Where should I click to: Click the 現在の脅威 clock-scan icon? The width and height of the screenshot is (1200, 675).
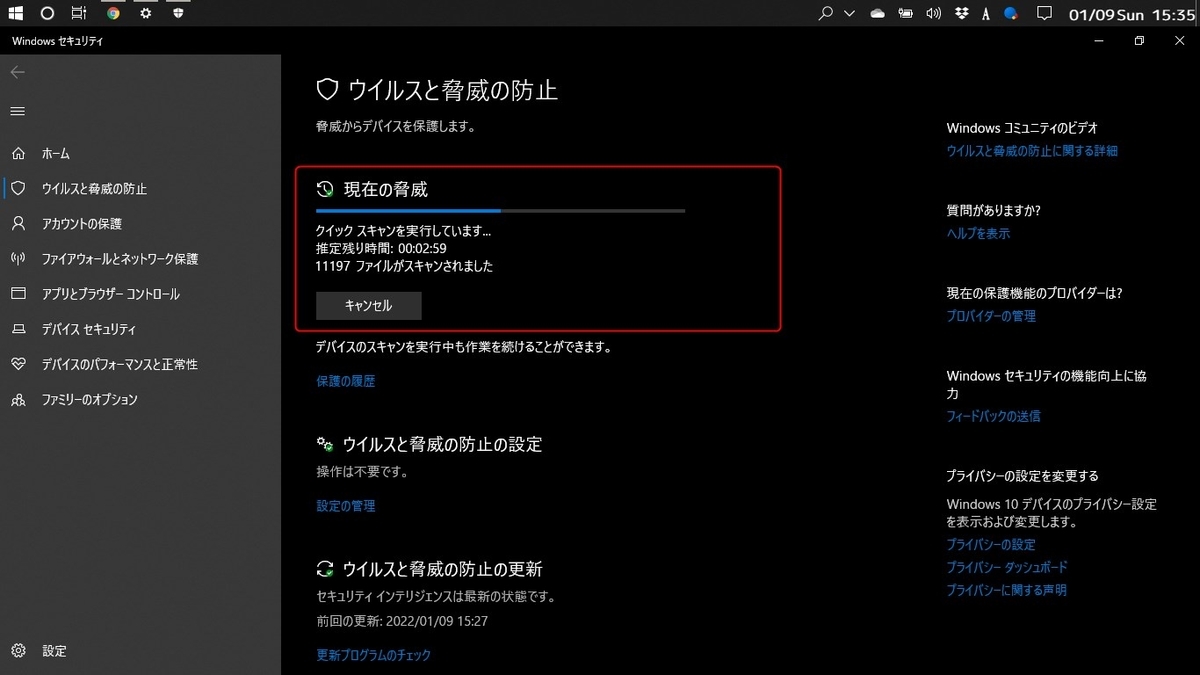[x=325, y=189]
